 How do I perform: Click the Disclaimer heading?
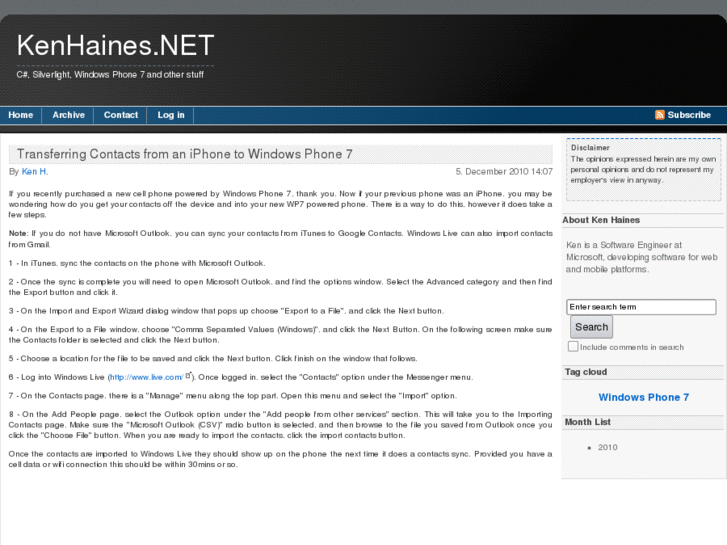click(590, 147)
